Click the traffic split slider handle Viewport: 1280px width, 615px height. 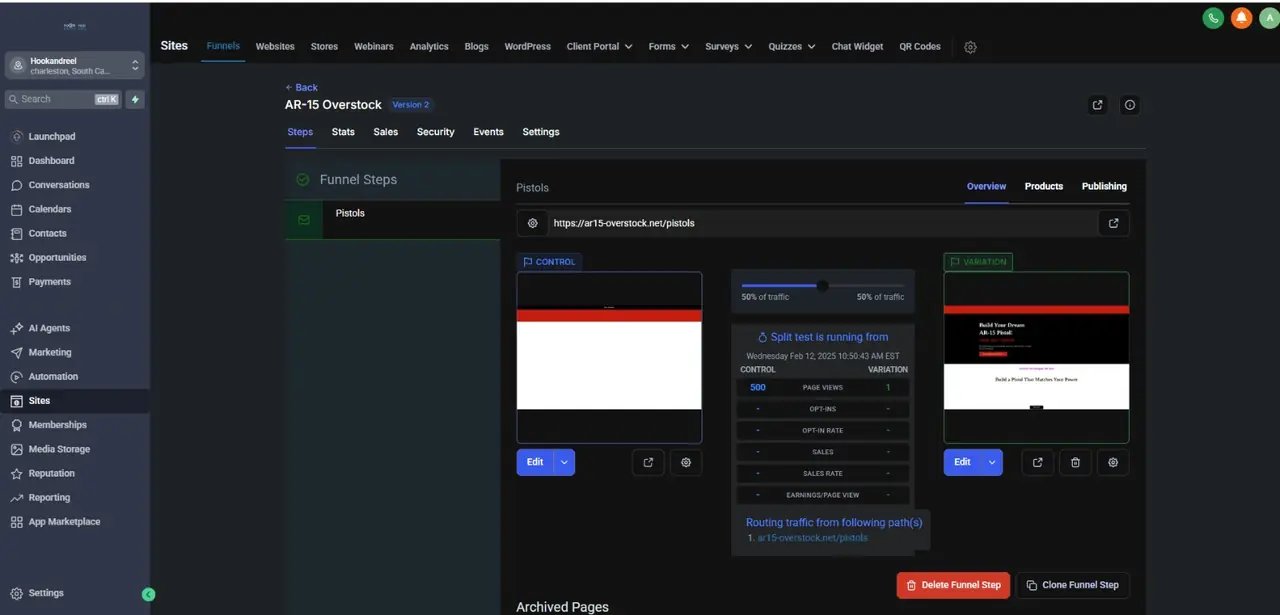(822, 285)
